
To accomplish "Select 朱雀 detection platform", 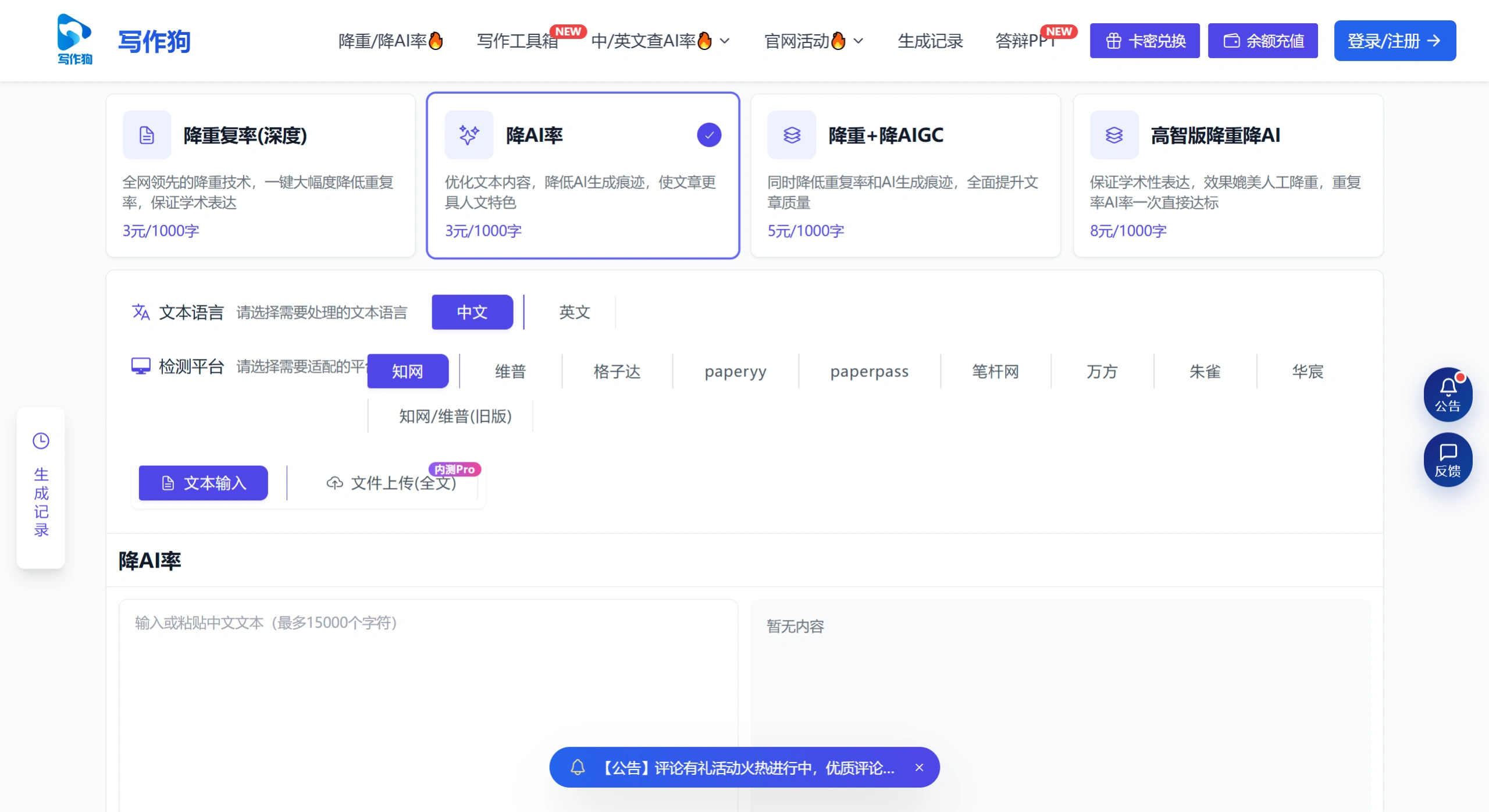I will pyautogui.click(x=1205, y=371).
